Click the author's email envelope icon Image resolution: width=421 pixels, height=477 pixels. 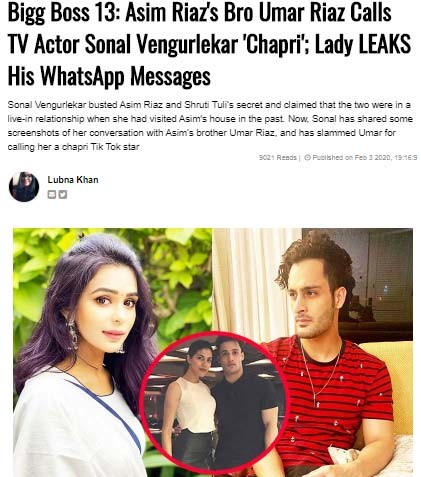(51, 194)
